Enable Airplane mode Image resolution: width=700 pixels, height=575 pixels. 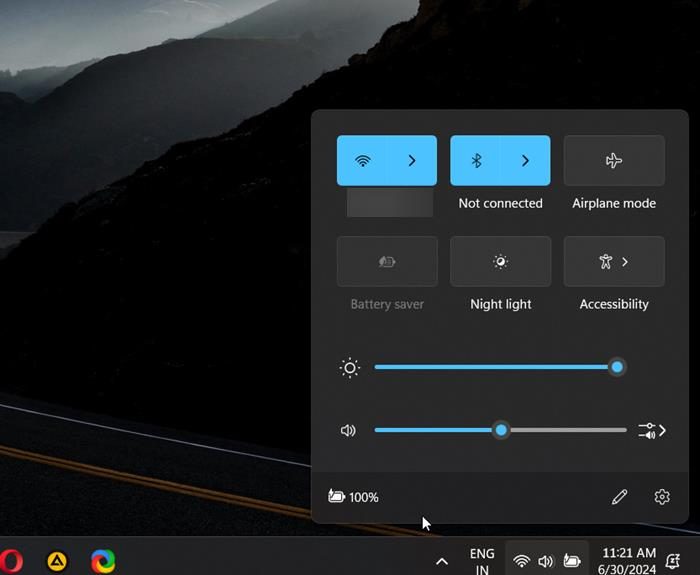tap(614, 161)
